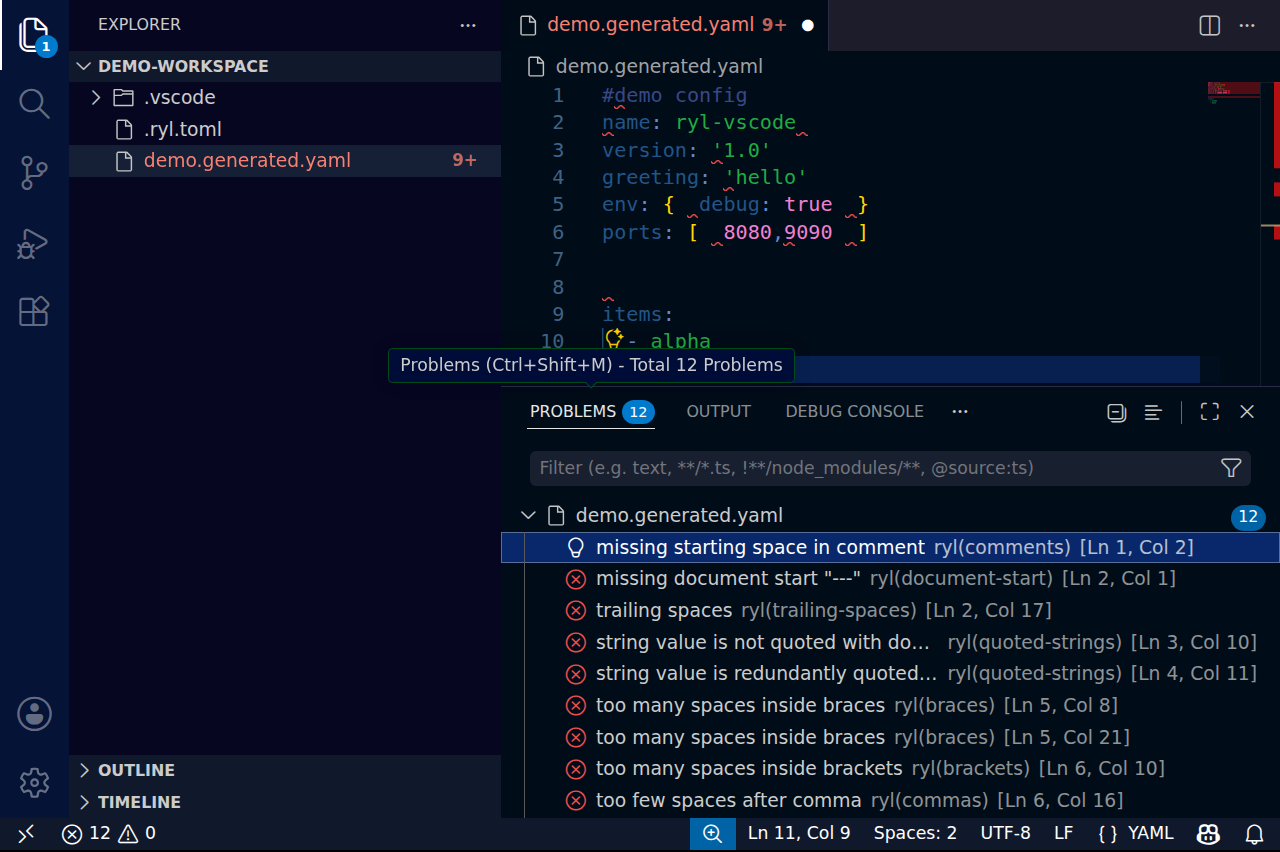Screen dimensions: 1280x852
Task: Select the PROBLEMS tab
Action: click(591, 412)
